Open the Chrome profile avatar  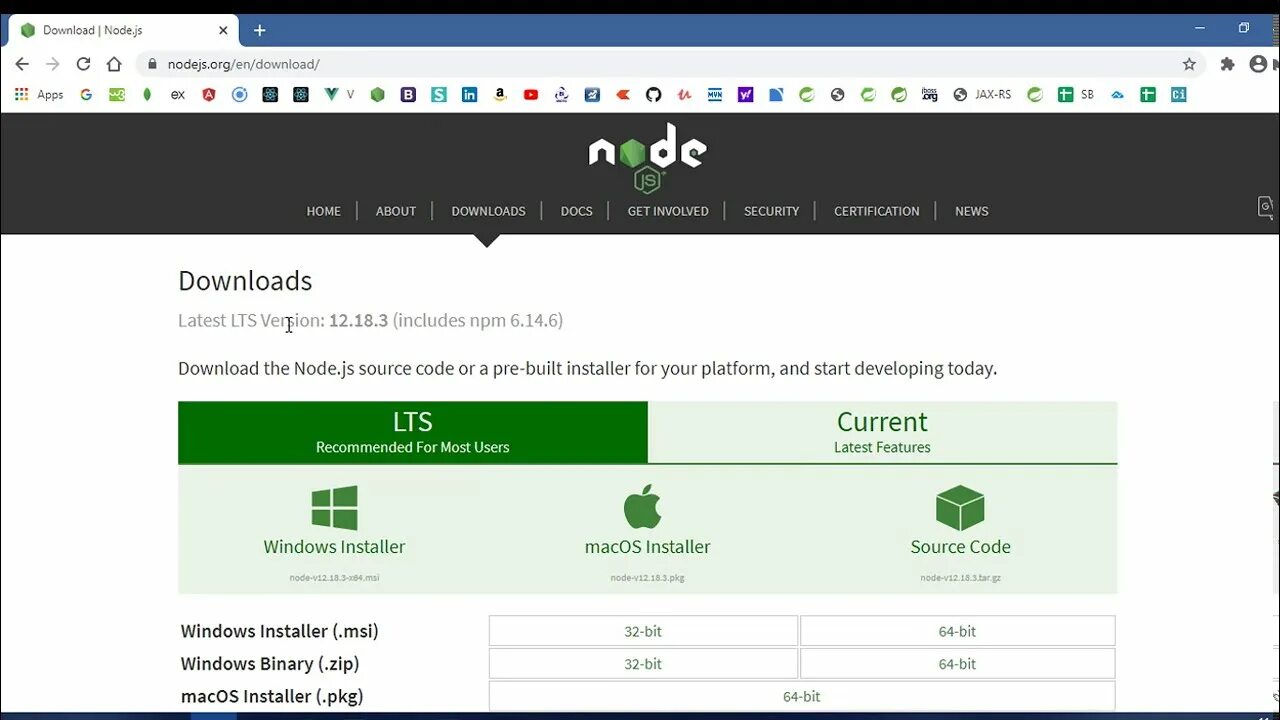click(1258, 64)
